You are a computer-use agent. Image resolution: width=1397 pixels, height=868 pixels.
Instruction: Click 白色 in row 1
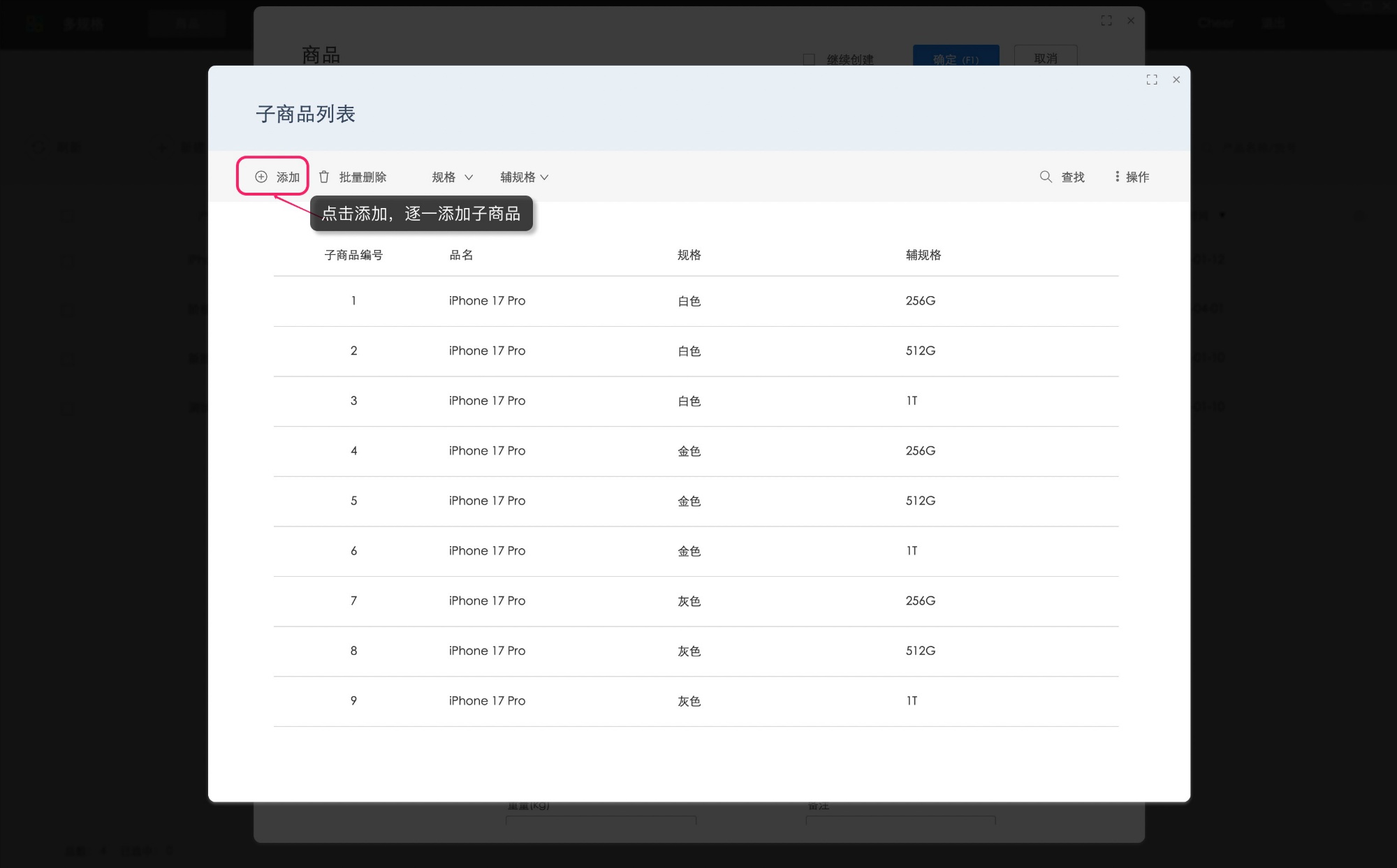click(x=689, y=301)
